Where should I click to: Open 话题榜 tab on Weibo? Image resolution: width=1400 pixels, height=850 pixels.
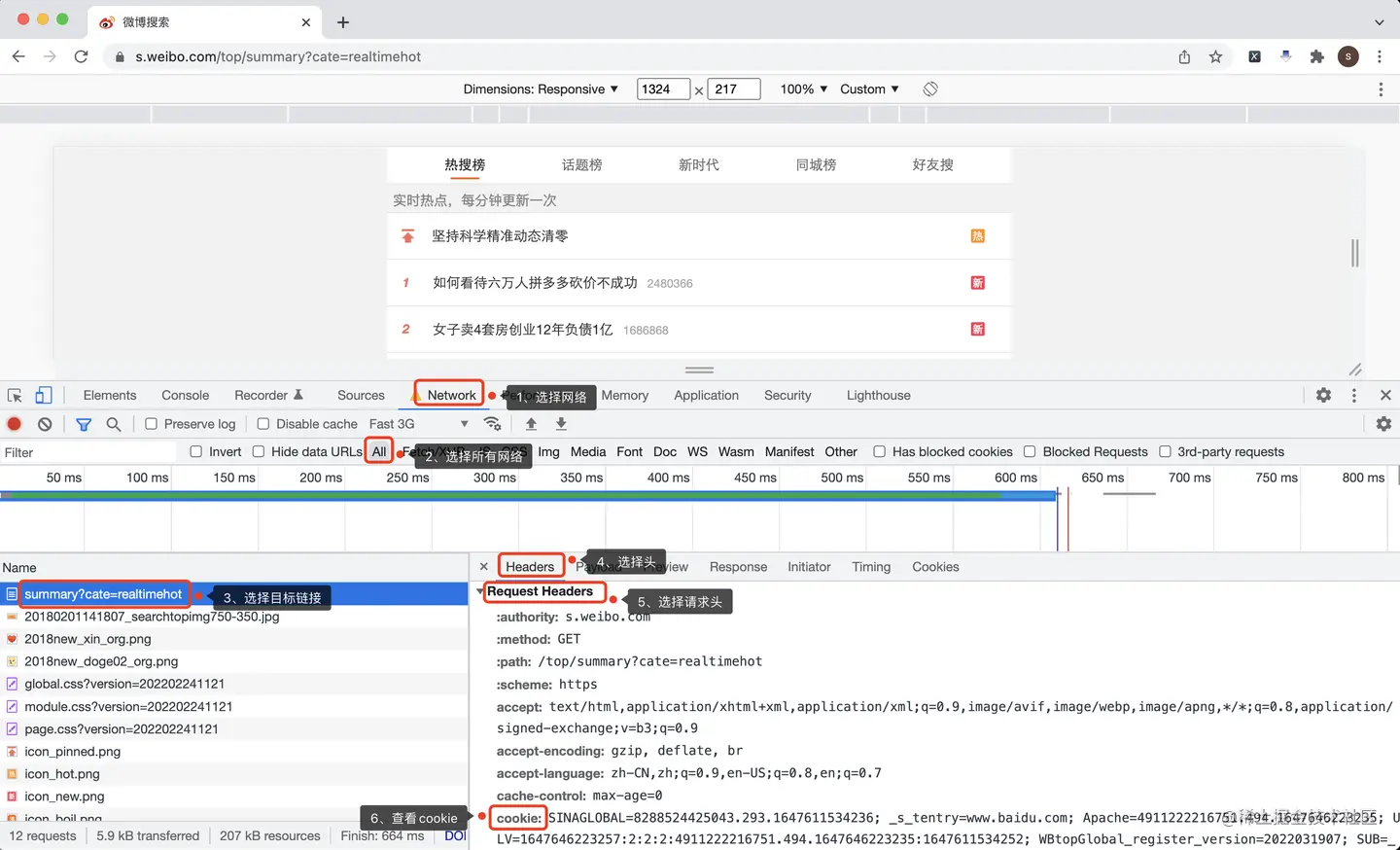tap(582, 164)
